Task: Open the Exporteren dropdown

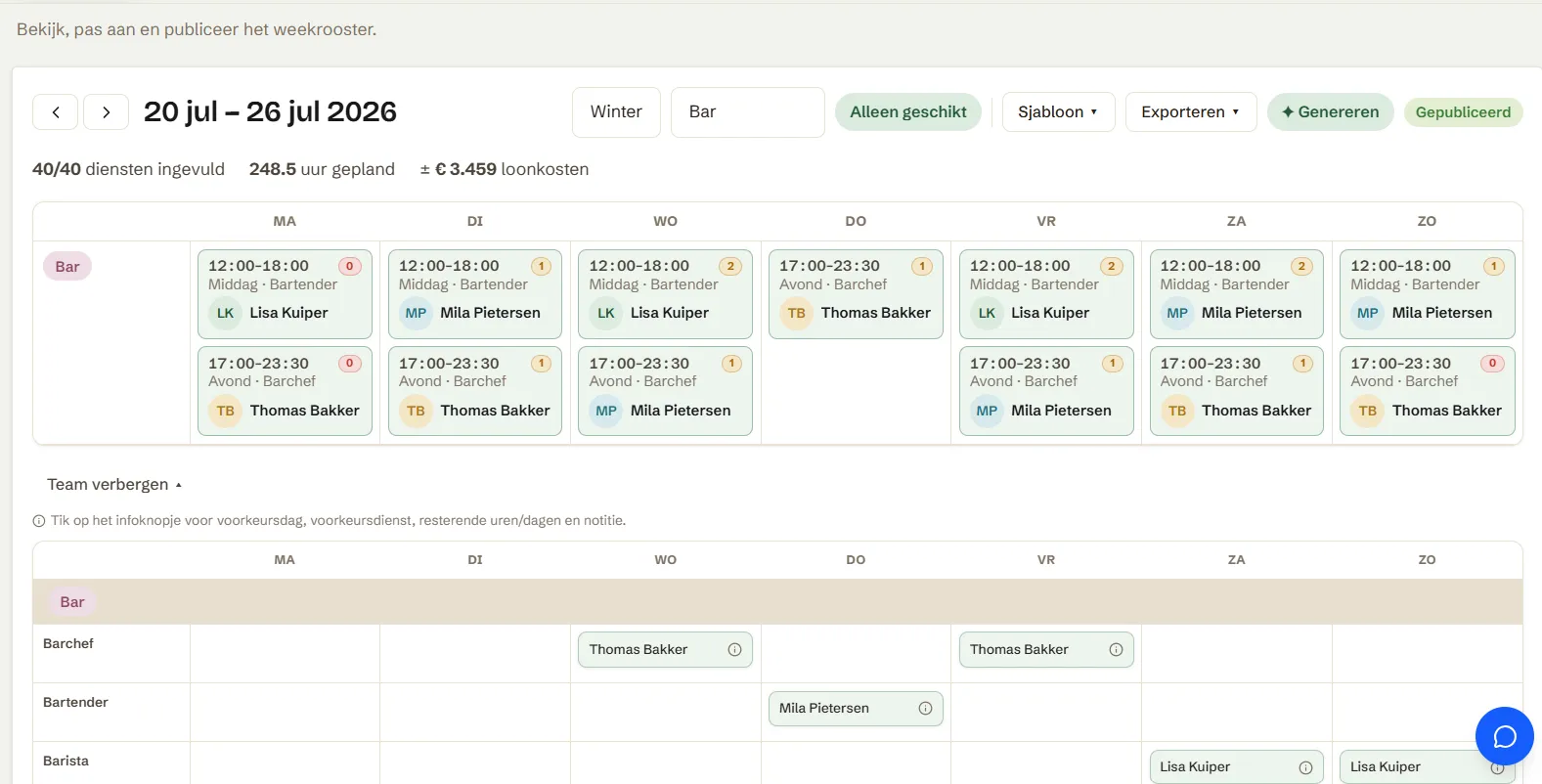Action: click(x=1191, y=112)
